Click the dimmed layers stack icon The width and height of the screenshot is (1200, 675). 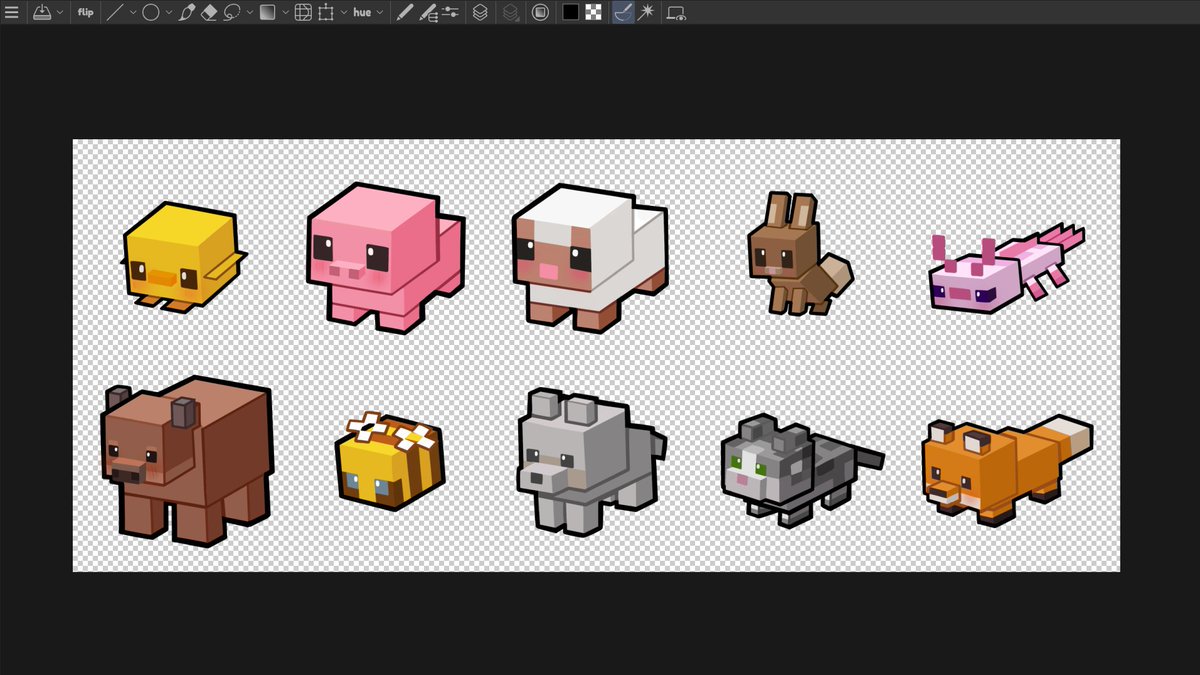tap(510, 13)
